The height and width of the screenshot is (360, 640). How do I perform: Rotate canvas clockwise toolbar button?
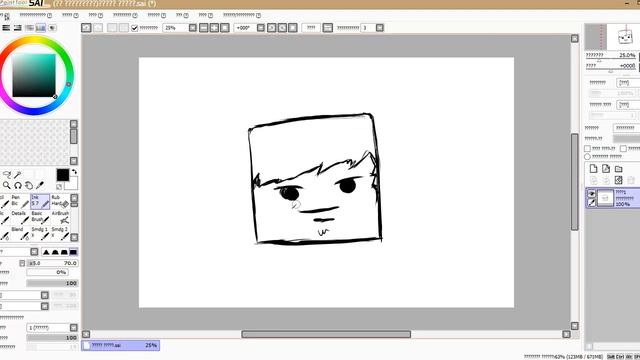click(x=282, y=28)
